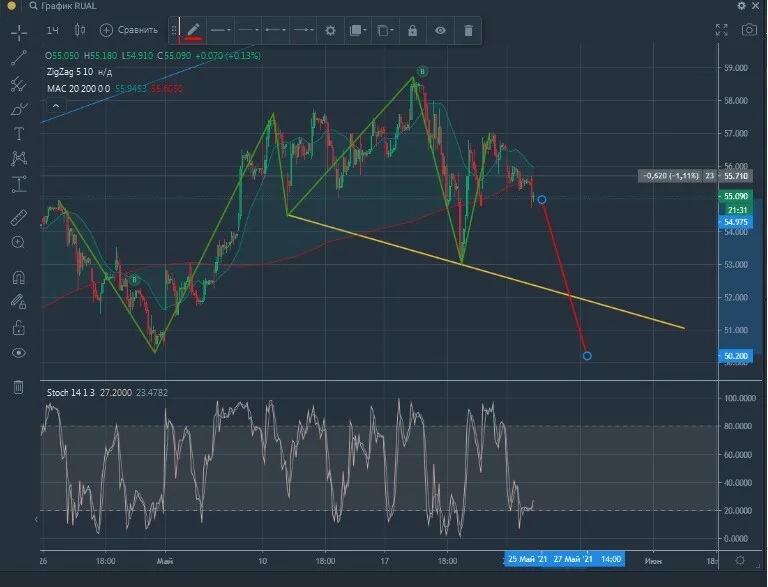Enter fullscreen chart mode
This screenshot has width=768, height=587.
(x=721, y=30)
